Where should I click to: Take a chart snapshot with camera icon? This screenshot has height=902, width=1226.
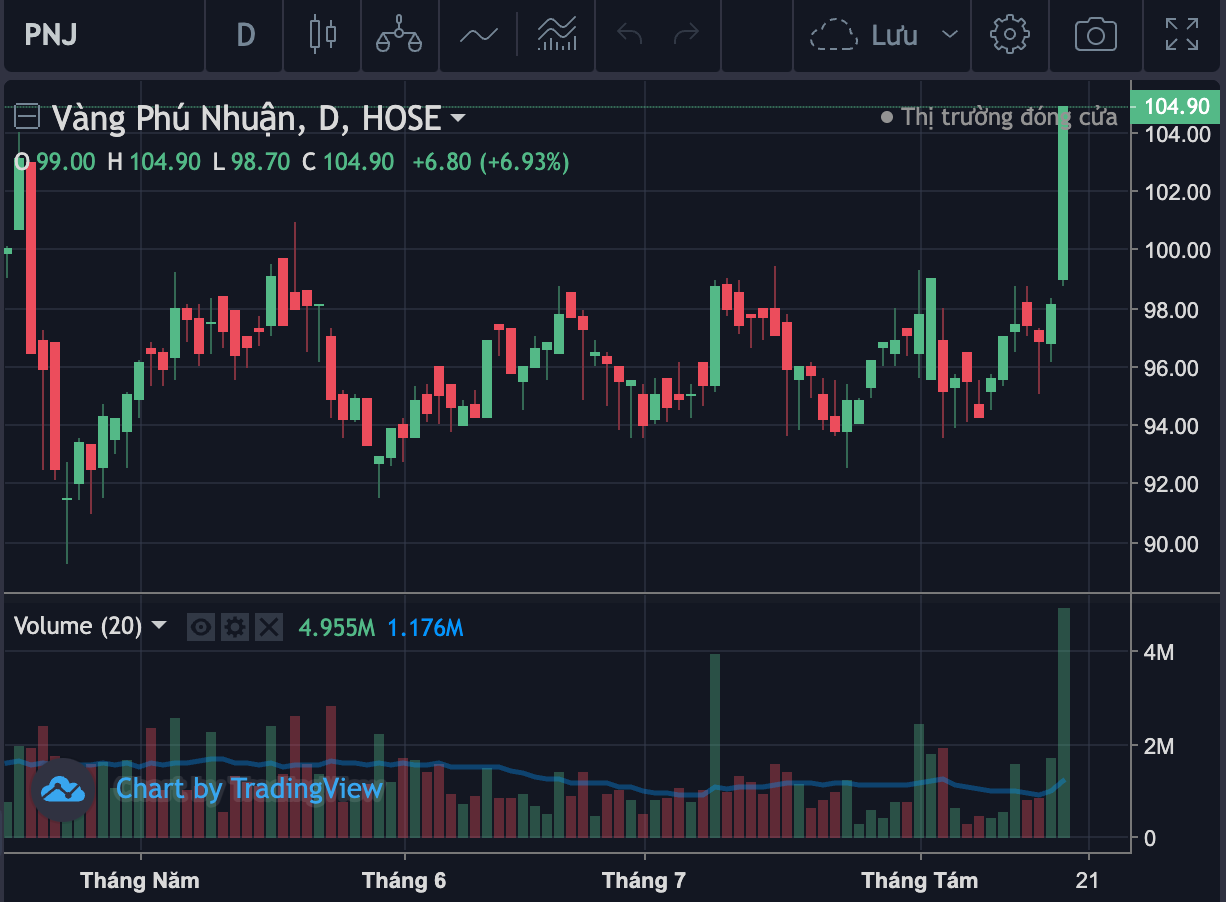(1095, 35)
